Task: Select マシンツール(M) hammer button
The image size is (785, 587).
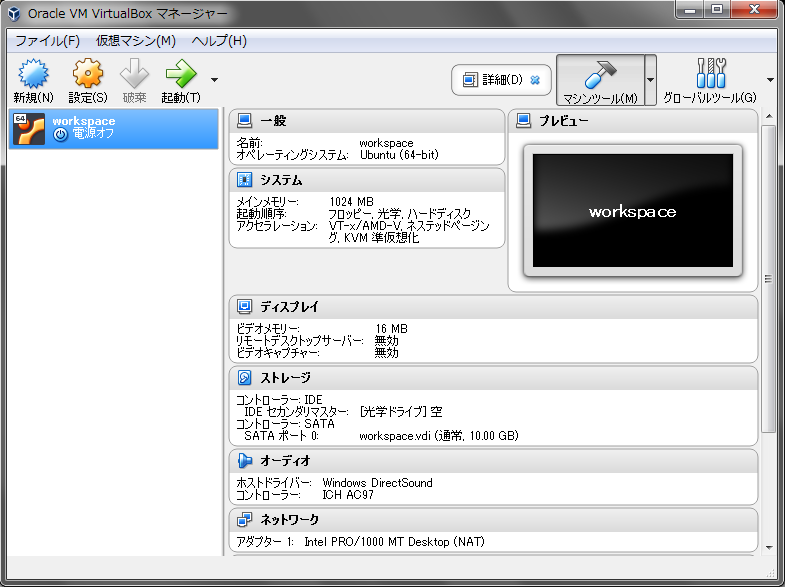Action: tap(600, 80)
